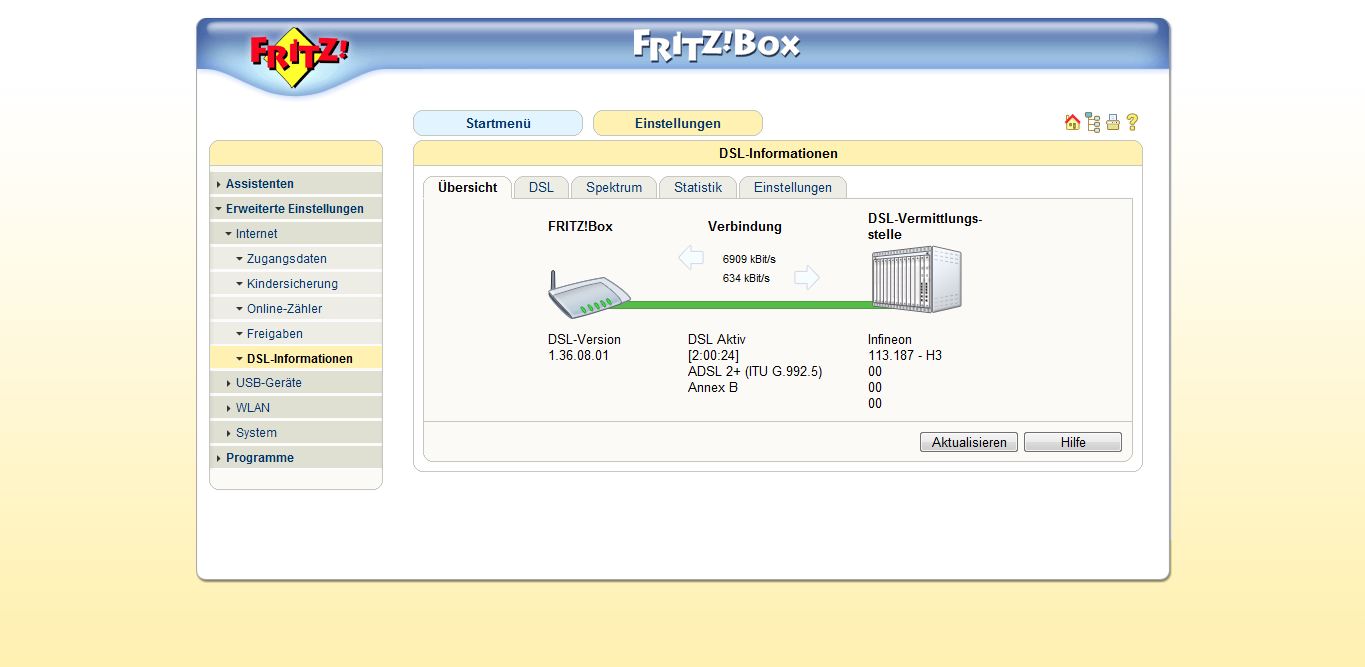The height and width of the screenshot is (667, 1365).
Task: Switch to the Spektrum tab
Action: 614,187
